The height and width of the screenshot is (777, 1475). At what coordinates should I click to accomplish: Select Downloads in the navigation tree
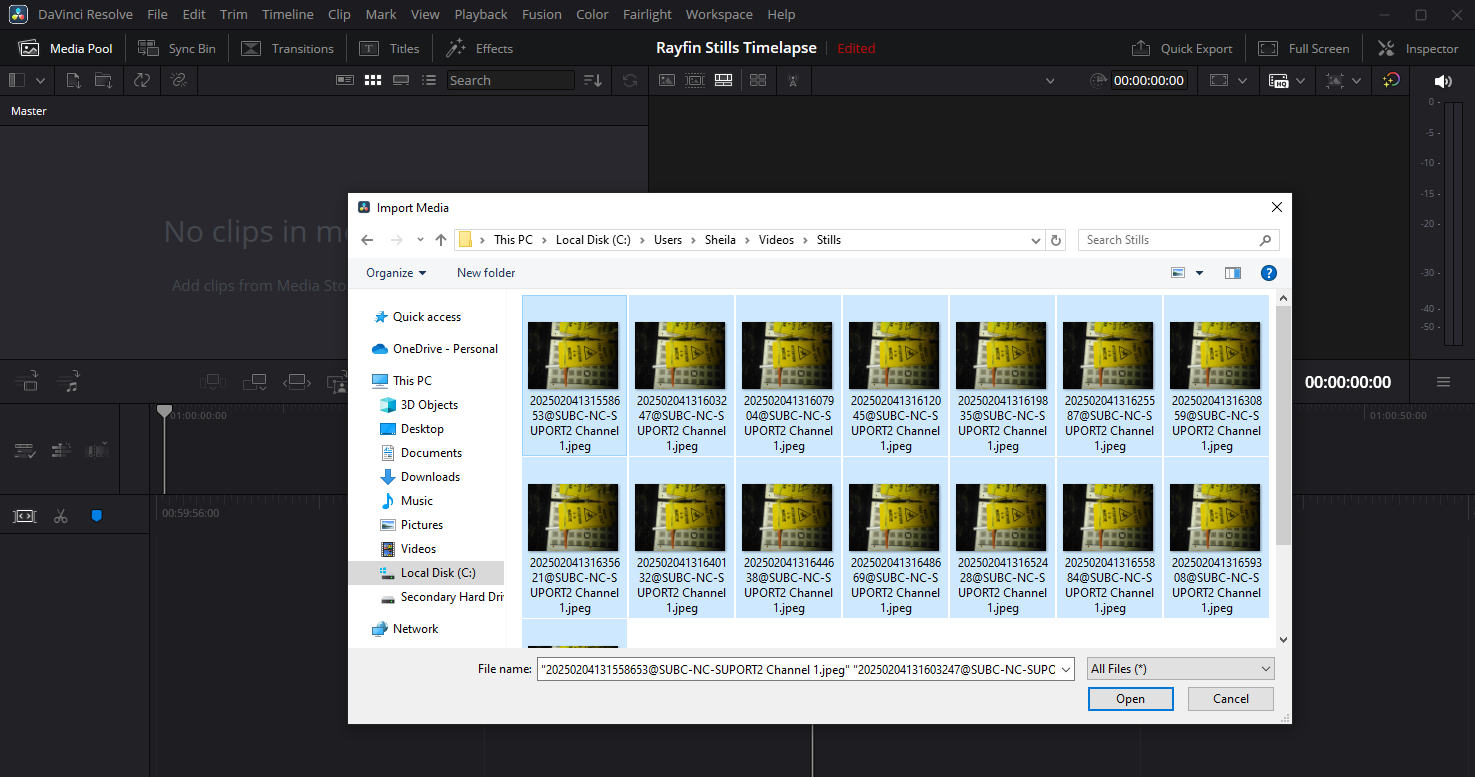coord(430,477)
